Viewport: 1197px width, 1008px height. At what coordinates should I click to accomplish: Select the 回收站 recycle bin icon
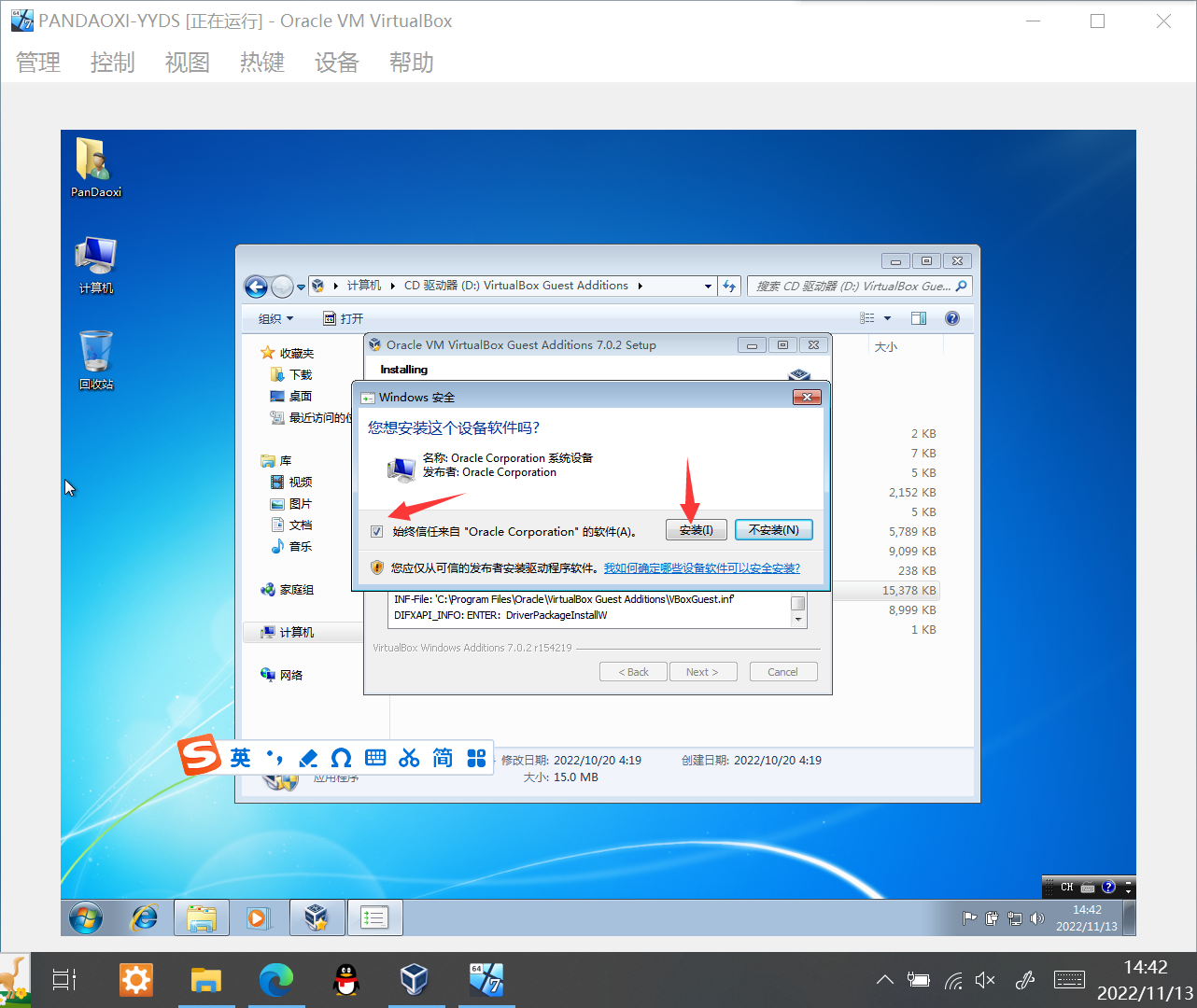96,360
